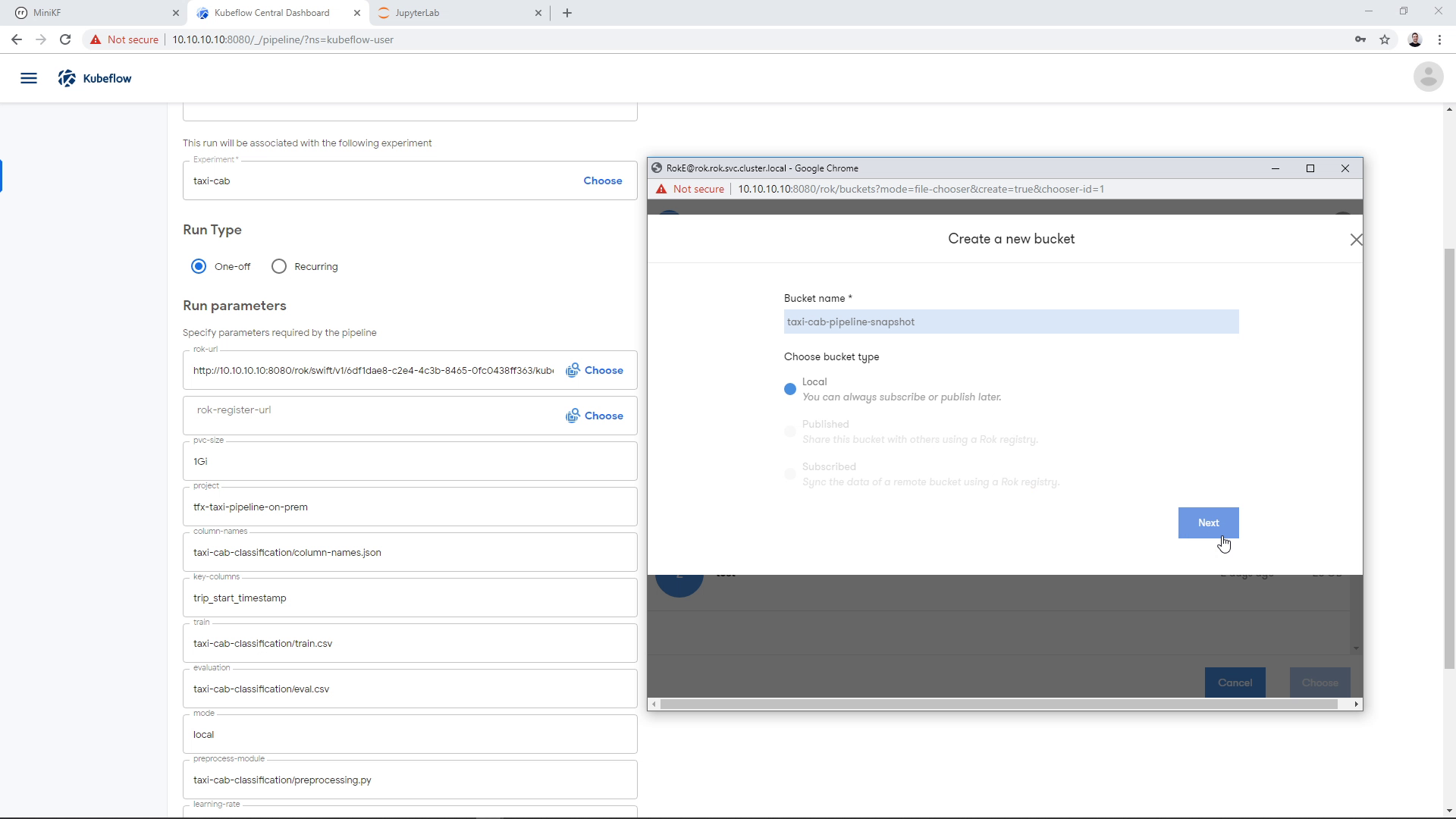Edit the evaluation csv path field

[409, 689]
